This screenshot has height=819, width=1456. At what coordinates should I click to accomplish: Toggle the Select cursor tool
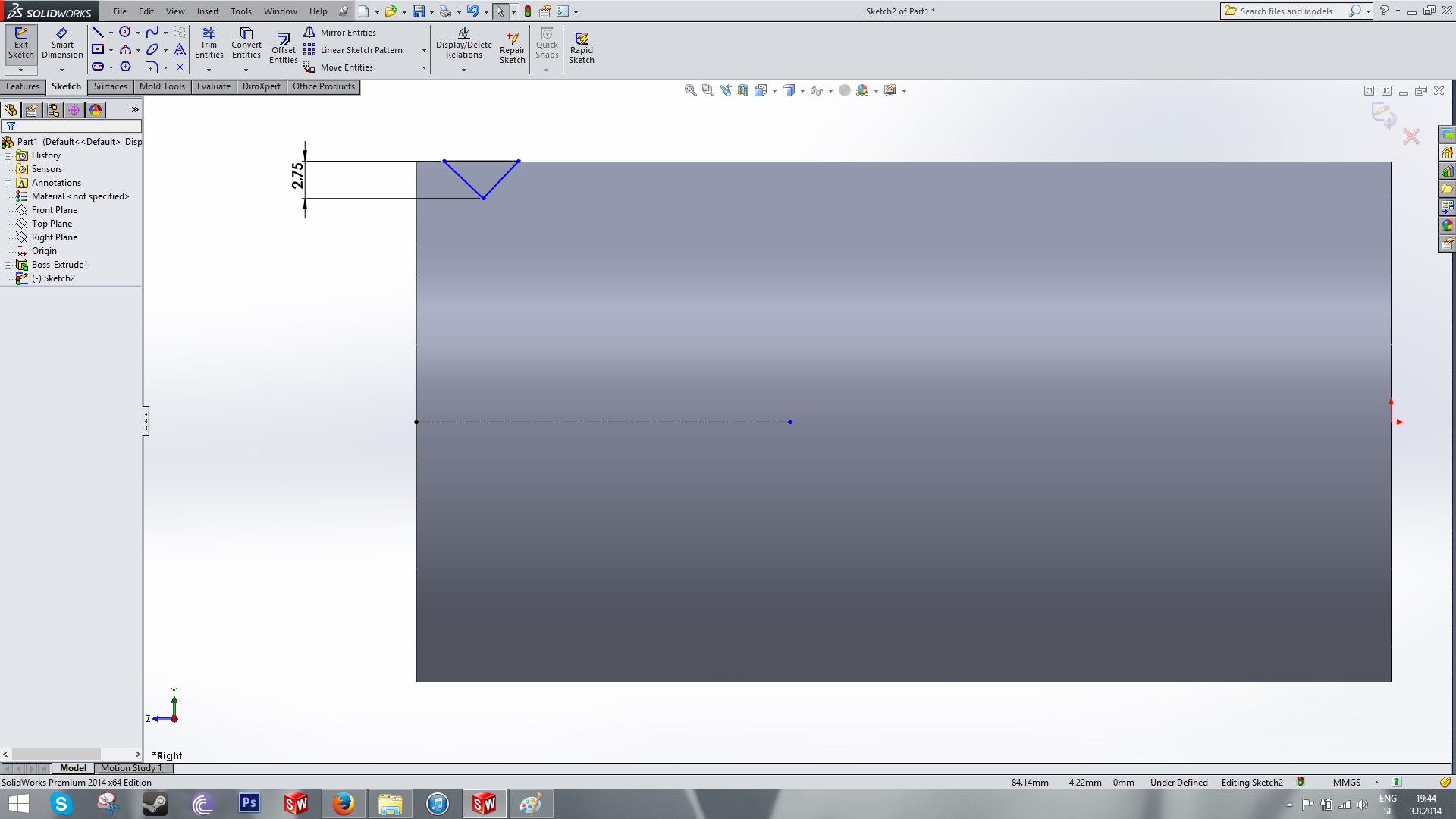point(500,11)
